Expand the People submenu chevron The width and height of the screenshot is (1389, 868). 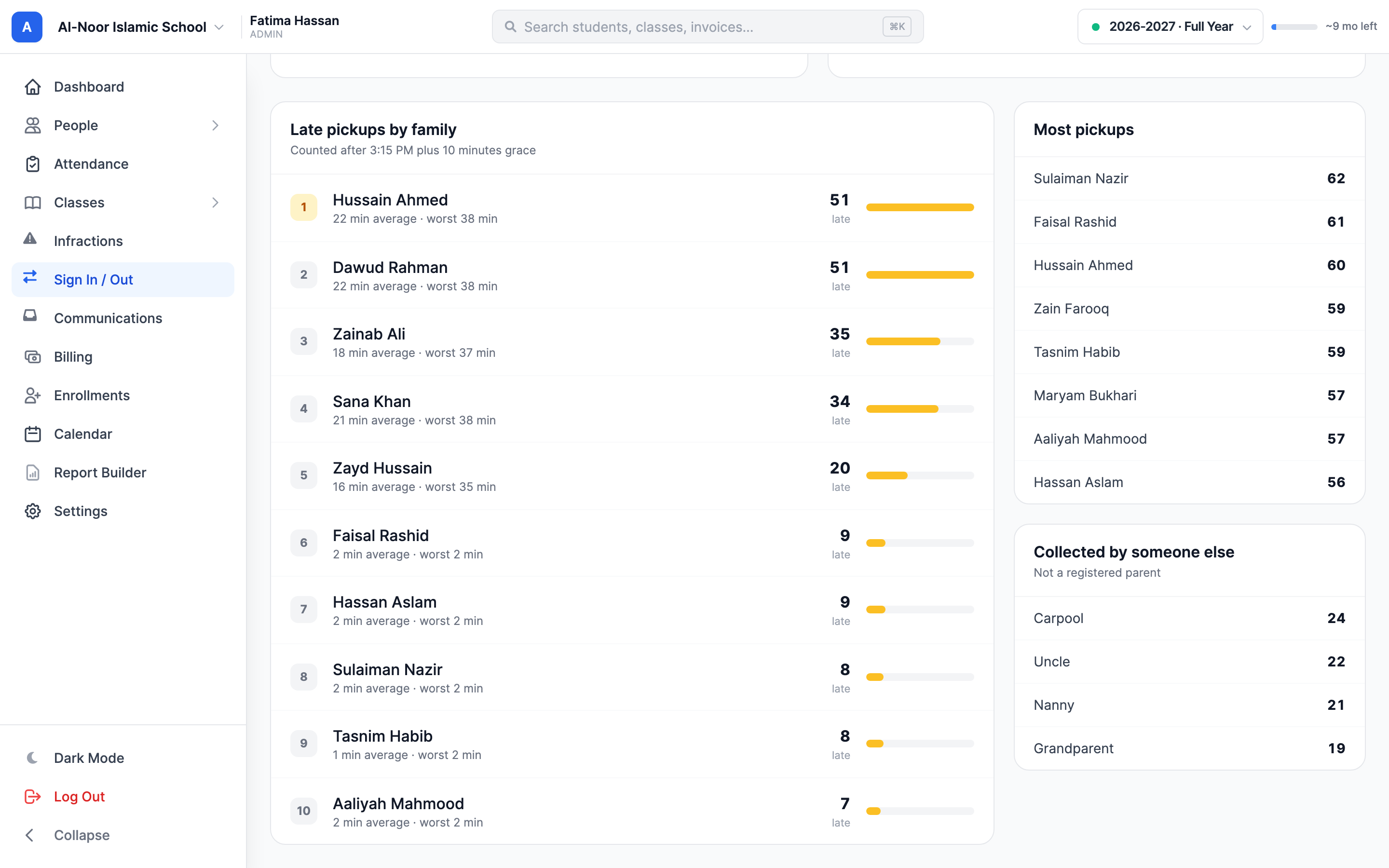[215, 125]
